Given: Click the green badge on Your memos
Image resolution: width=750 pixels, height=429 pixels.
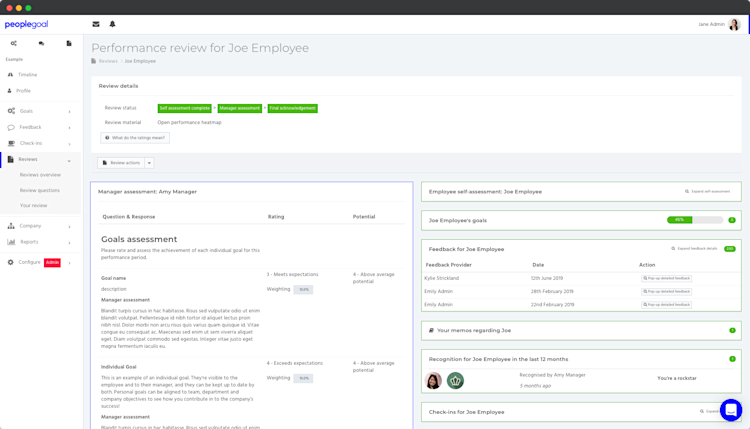Looking at the screenshot, I should (732, 330).
